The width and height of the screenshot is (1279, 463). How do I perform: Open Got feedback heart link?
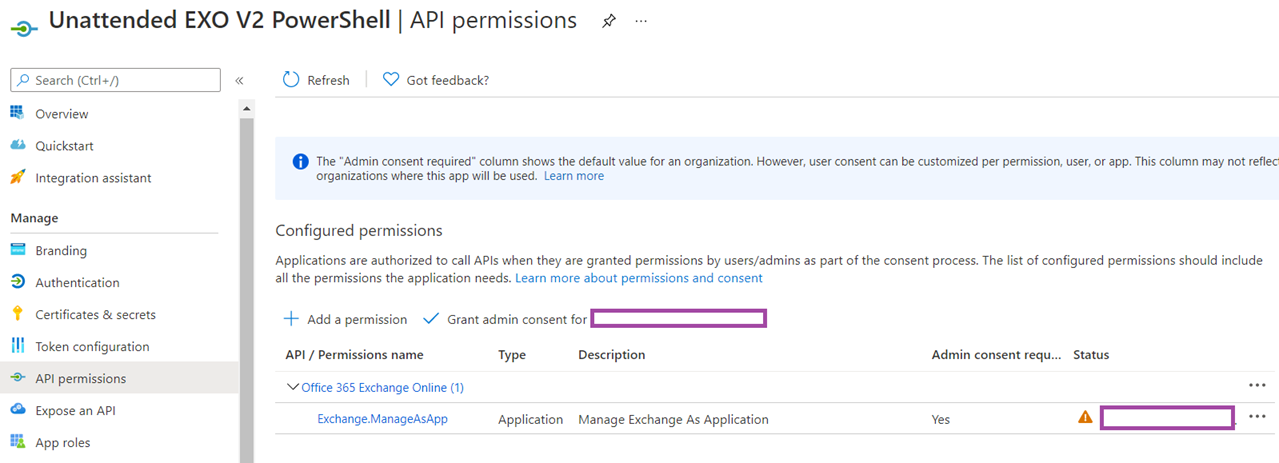coord(436,80)
